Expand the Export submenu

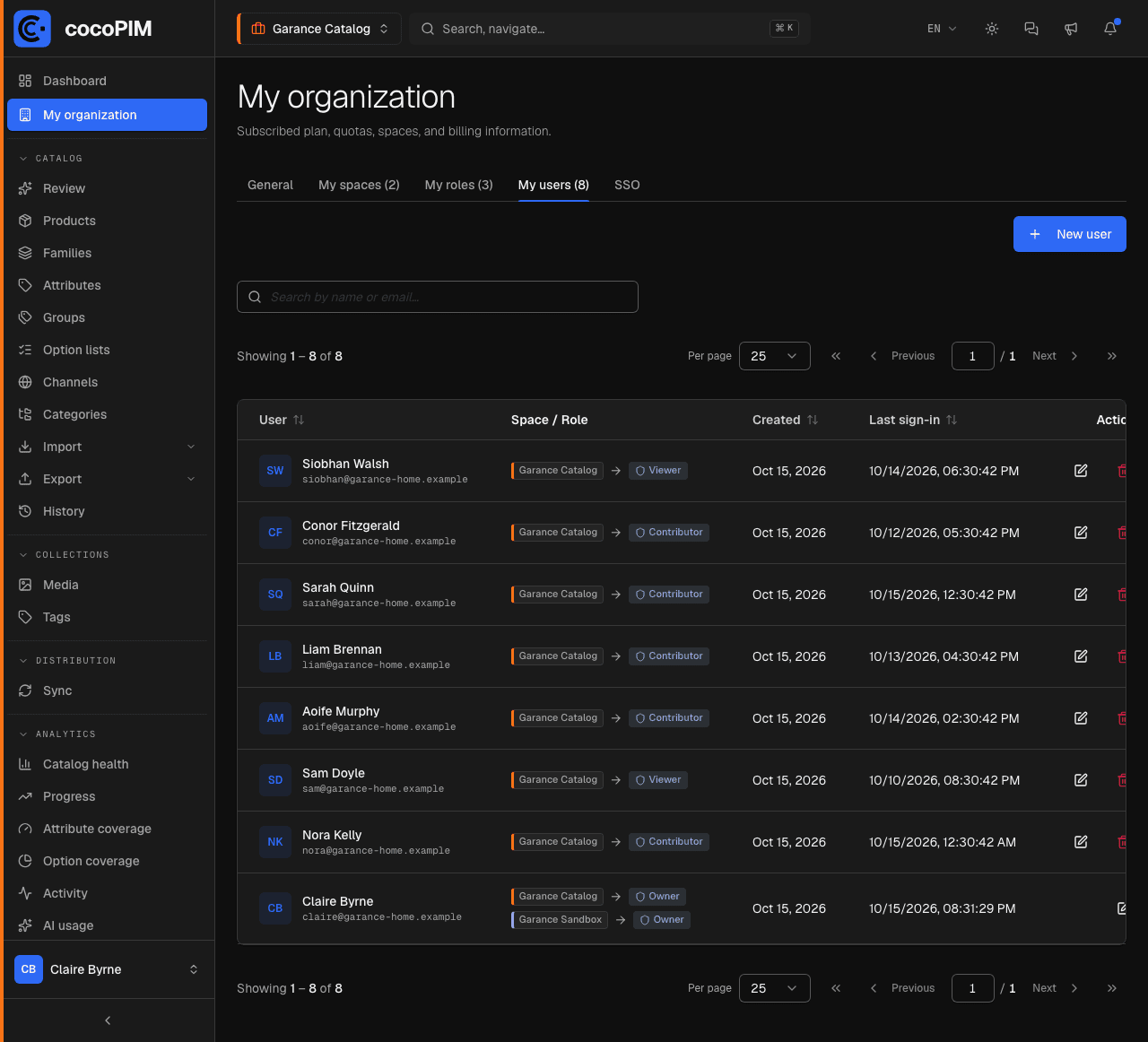tap(108, 479)
